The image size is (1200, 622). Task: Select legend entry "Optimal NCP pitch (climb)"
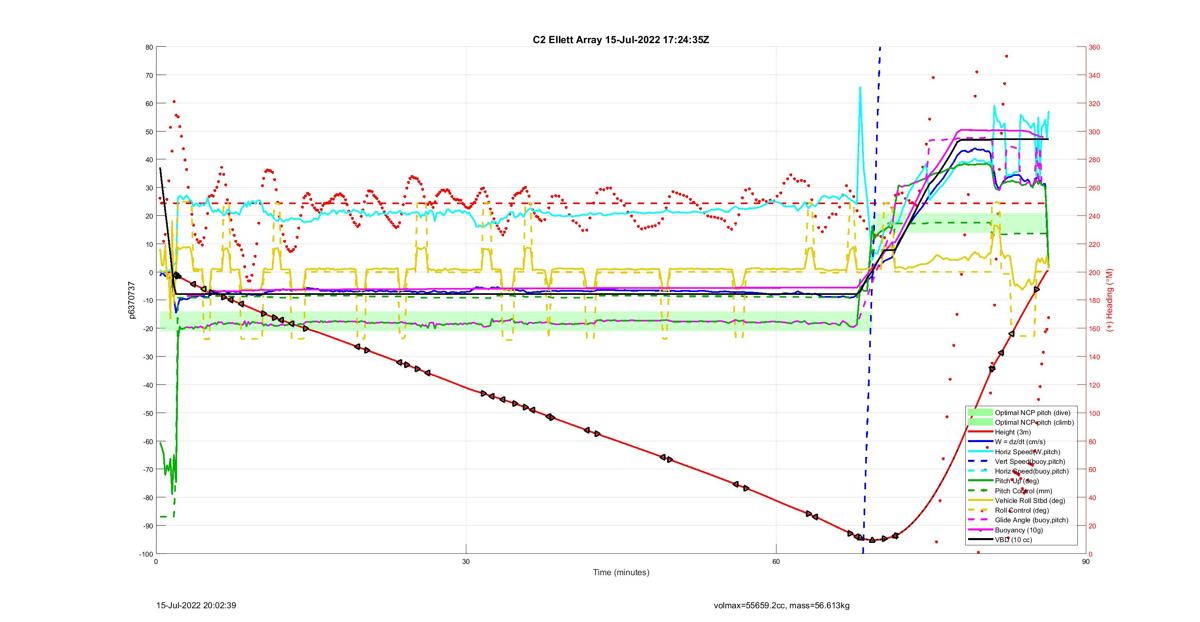click(1035, 422)
